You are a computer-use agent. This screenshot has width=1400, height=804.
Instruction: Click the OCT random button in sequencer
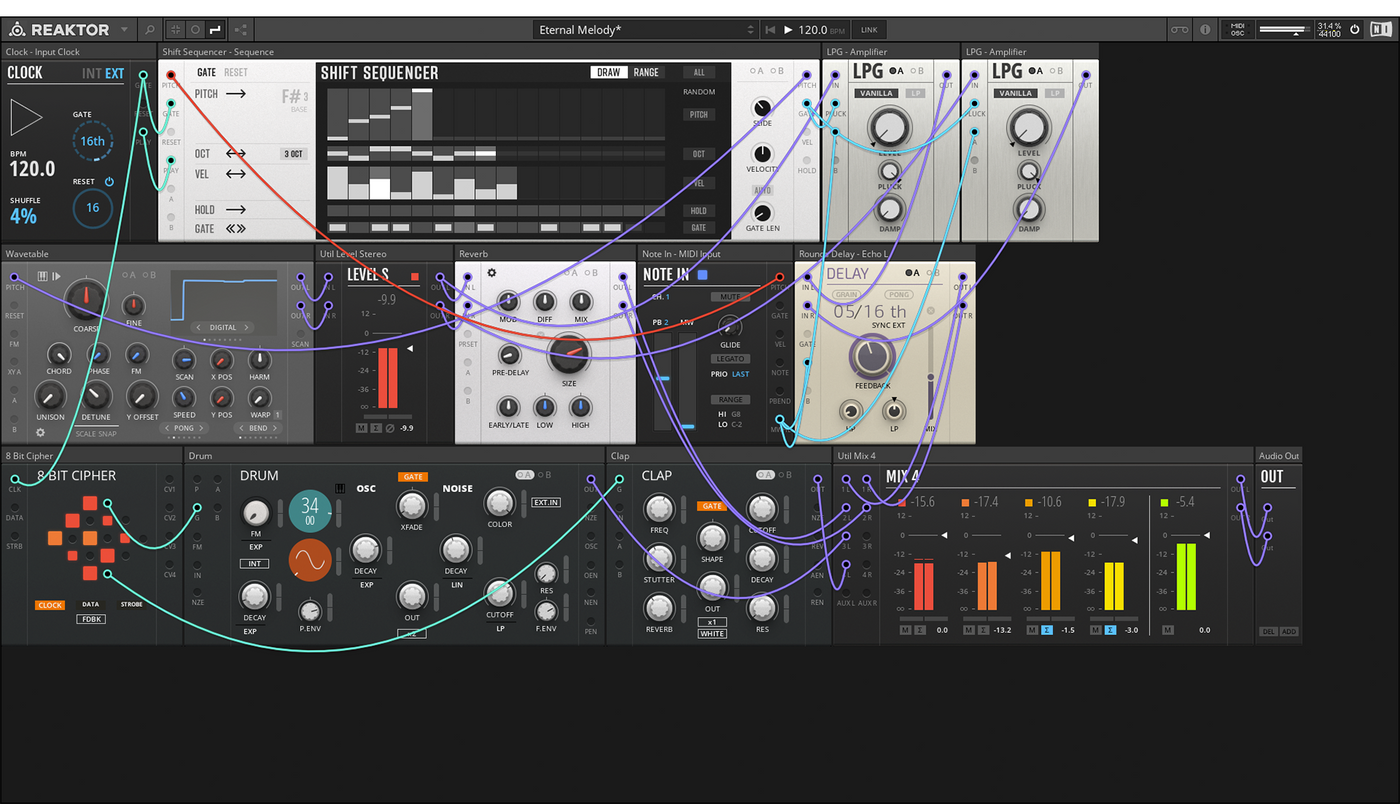[x=699, y=154]
